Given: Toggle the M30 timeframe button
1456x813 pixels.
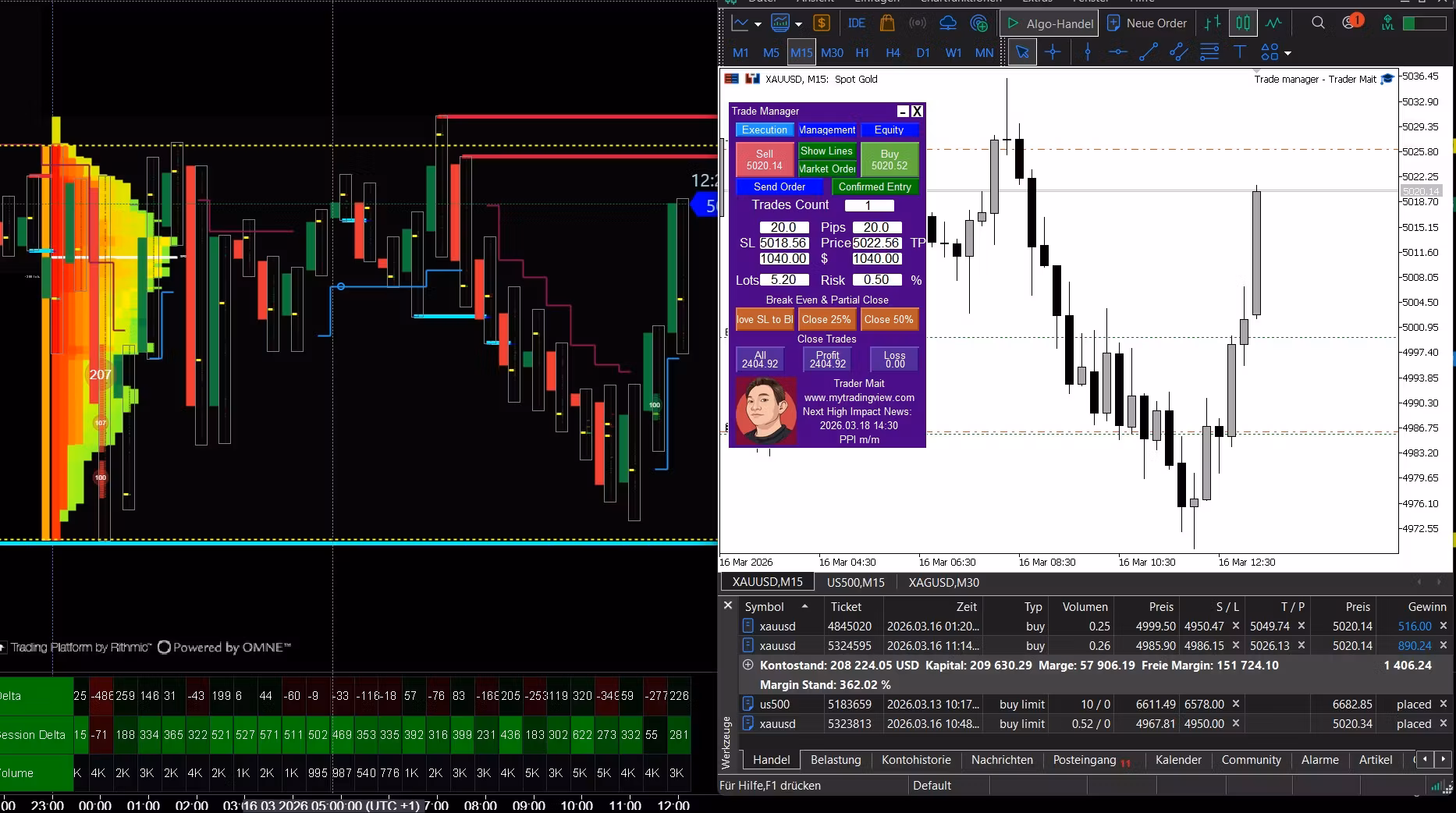Looking at the screenshot, I should click(x=832, y=53).
